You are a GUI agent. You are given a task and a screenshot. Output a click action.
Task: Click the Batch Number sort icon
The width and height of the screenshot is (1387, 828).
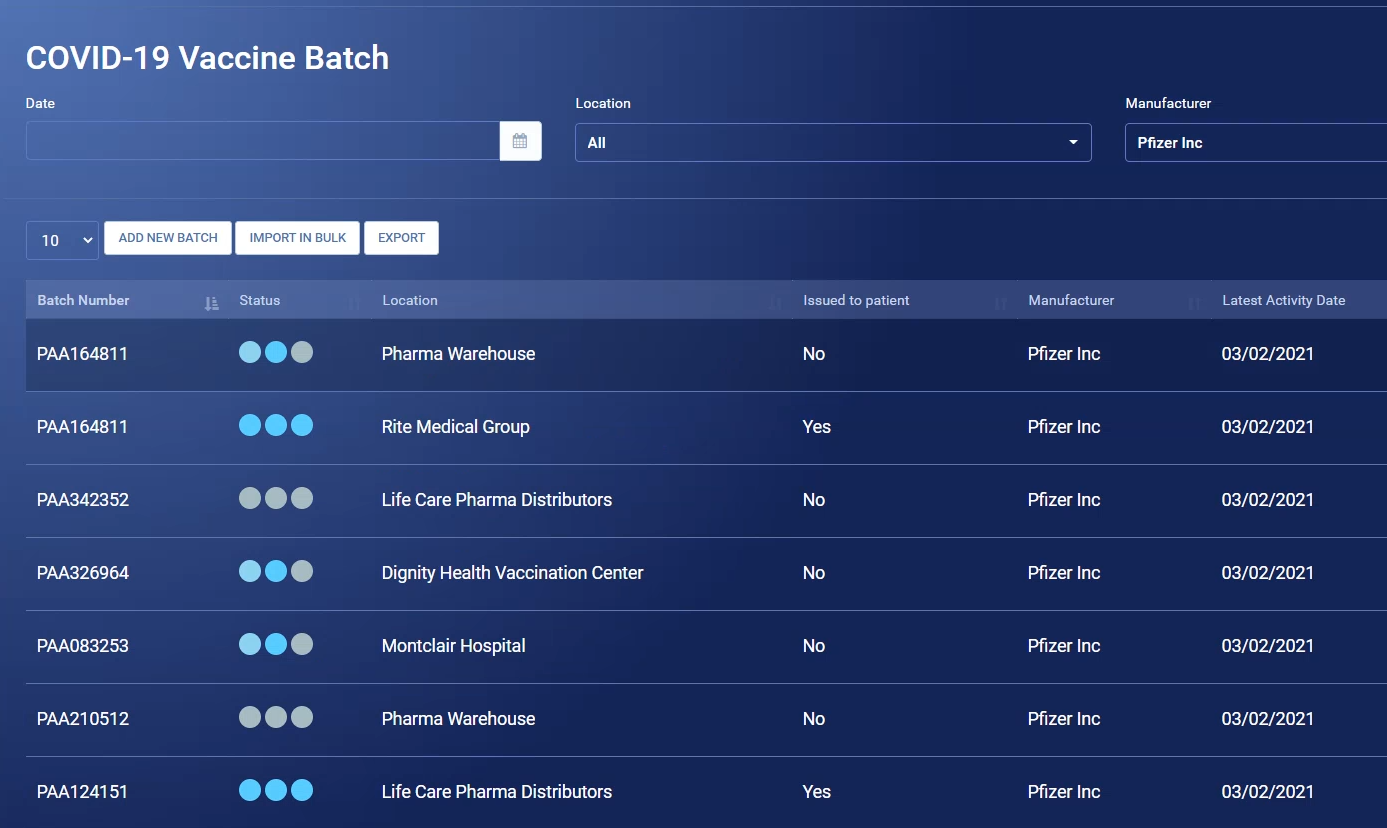211,303
